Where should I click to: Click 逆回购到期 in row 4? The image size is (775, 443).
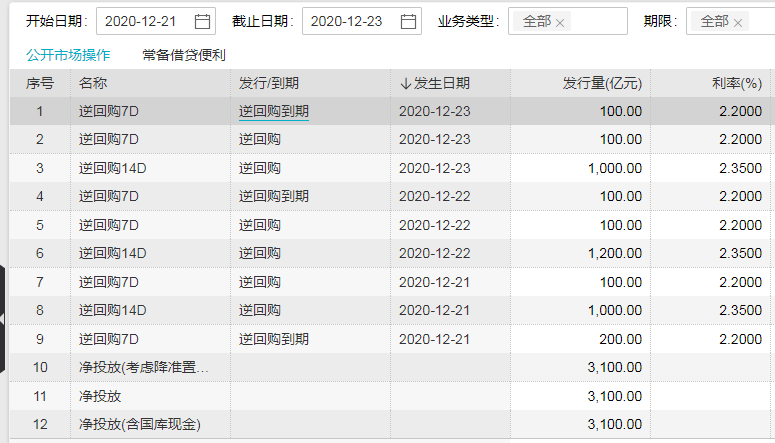click(x=274, y=196)
